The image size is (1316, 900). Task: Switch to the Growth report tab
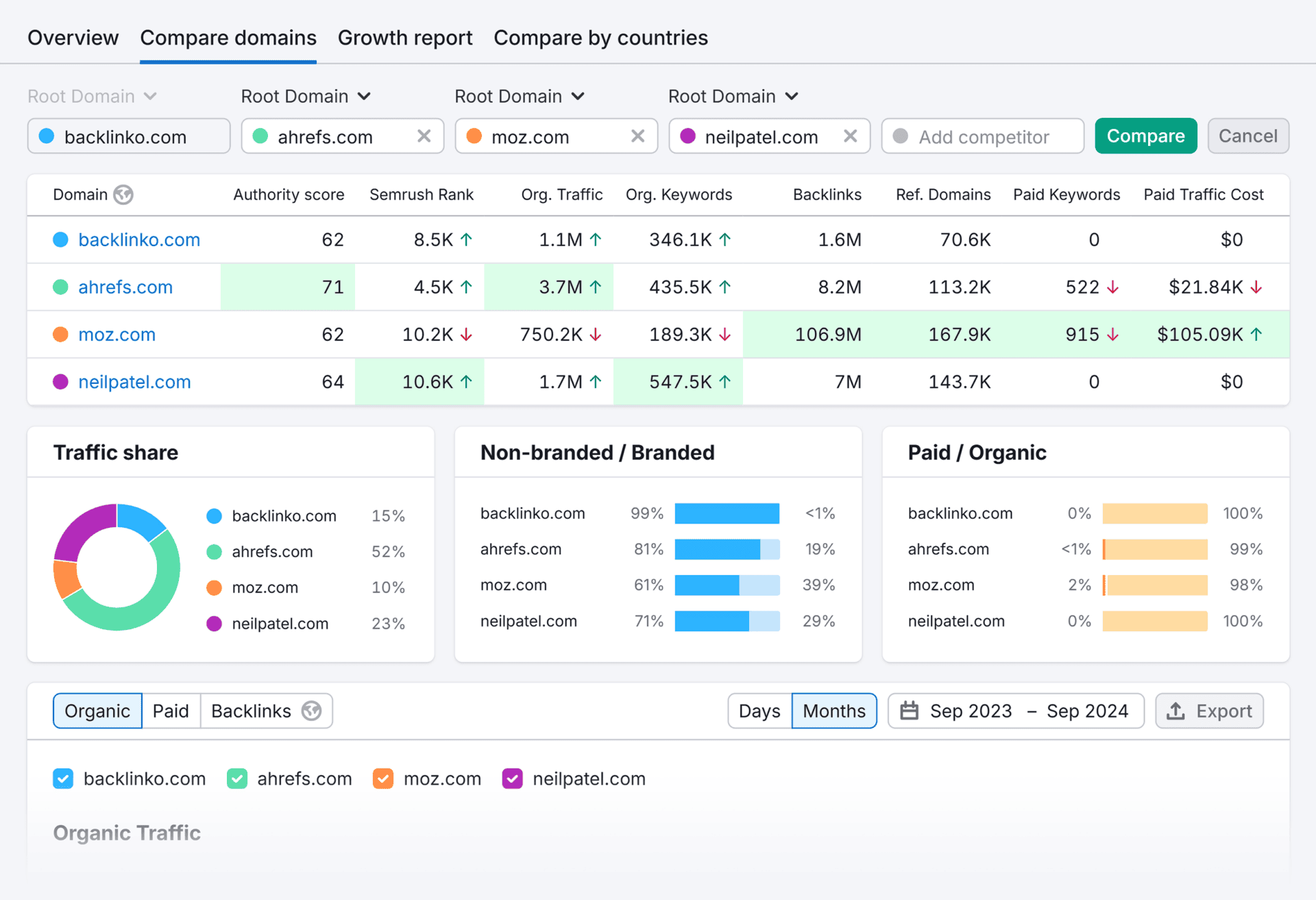coord(405,38)
